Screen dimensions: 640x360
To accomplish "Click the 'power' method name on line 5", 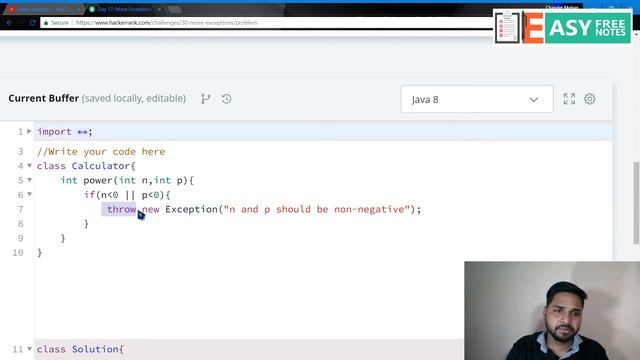I will 98,180.
